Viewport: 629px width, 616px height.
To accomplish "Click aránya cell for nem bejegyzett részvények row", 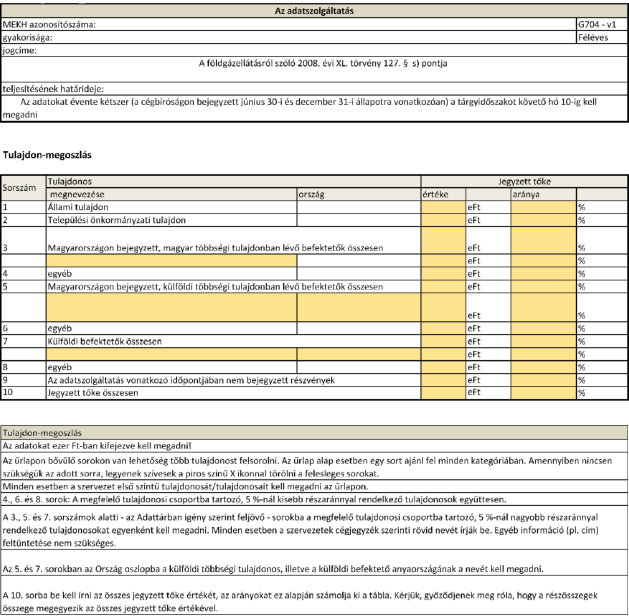I will 544,380.
